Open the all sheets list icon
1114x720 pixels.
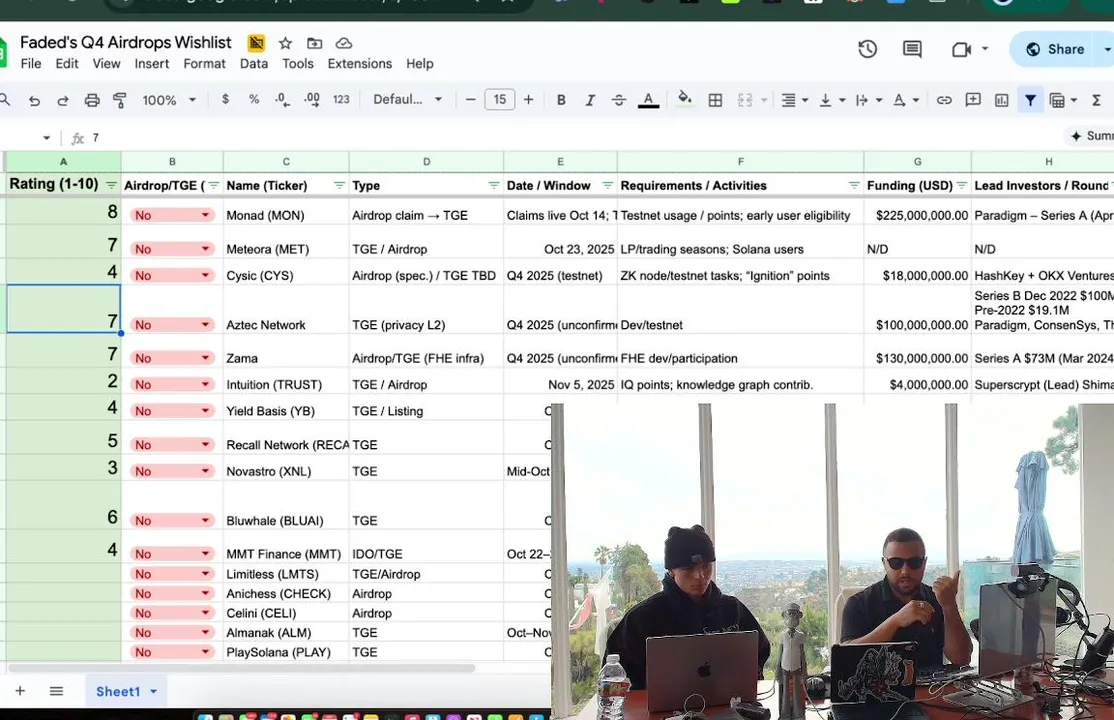[x=56, y=691]
